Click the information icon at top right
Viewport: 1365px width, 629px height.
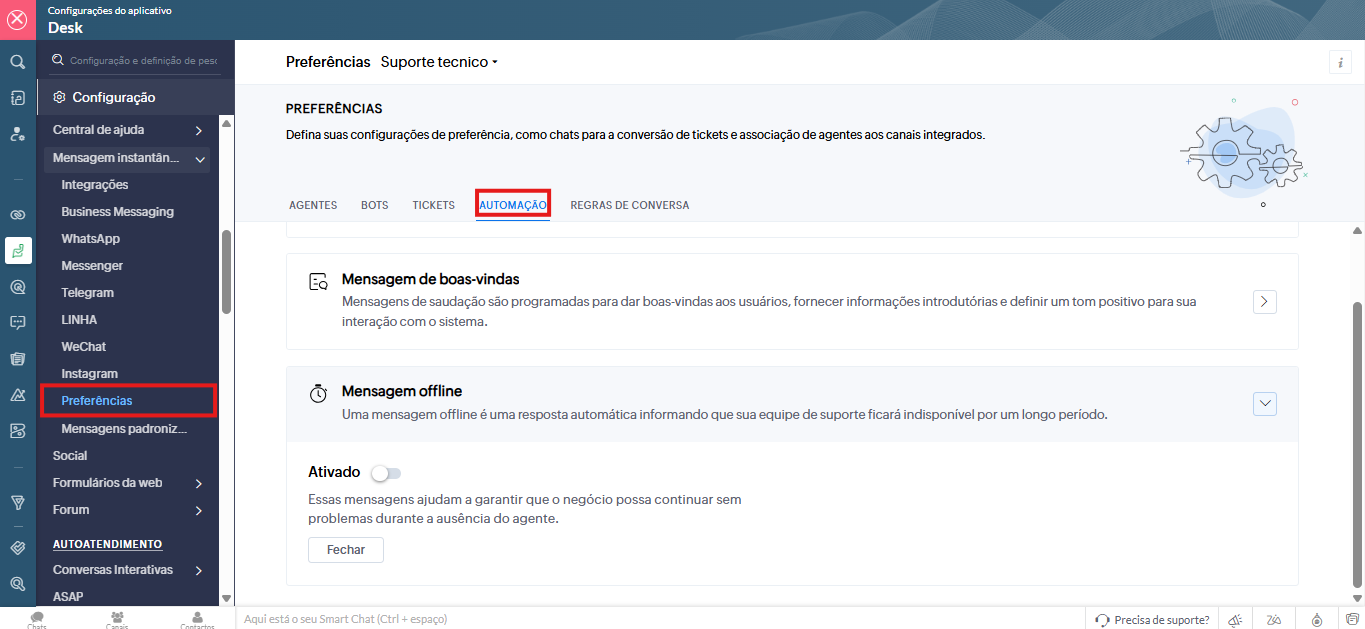pyautogui.click(x=1340, y=62)
